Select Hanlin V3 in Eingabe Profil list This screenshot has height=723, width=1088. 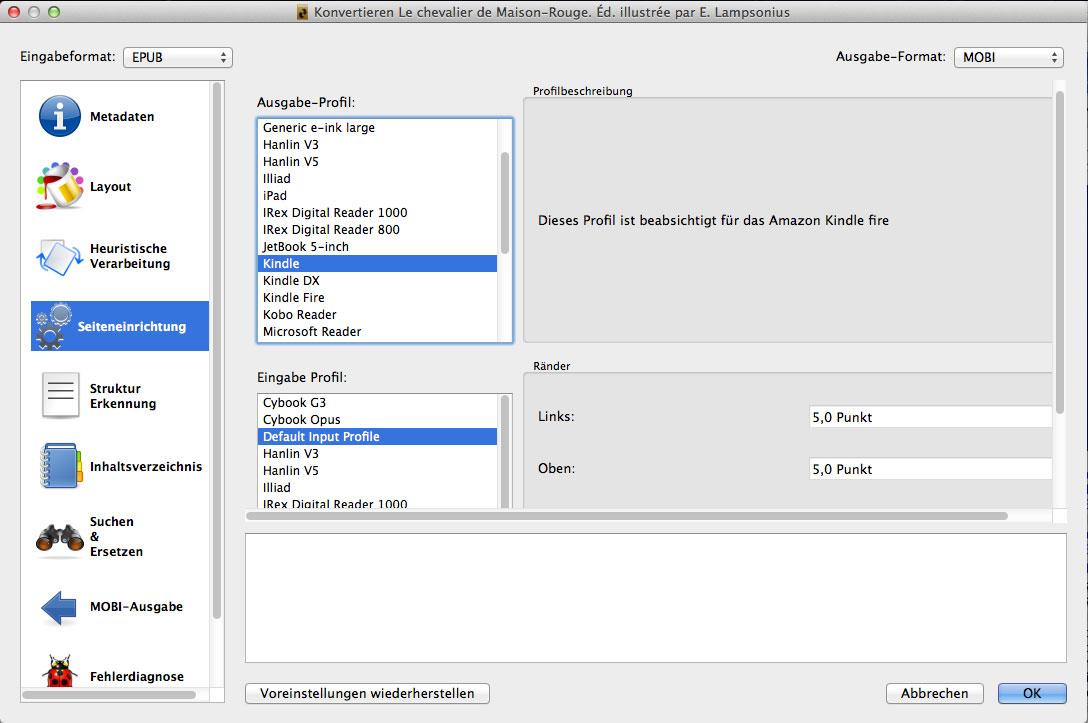click(x=377, y=454)
